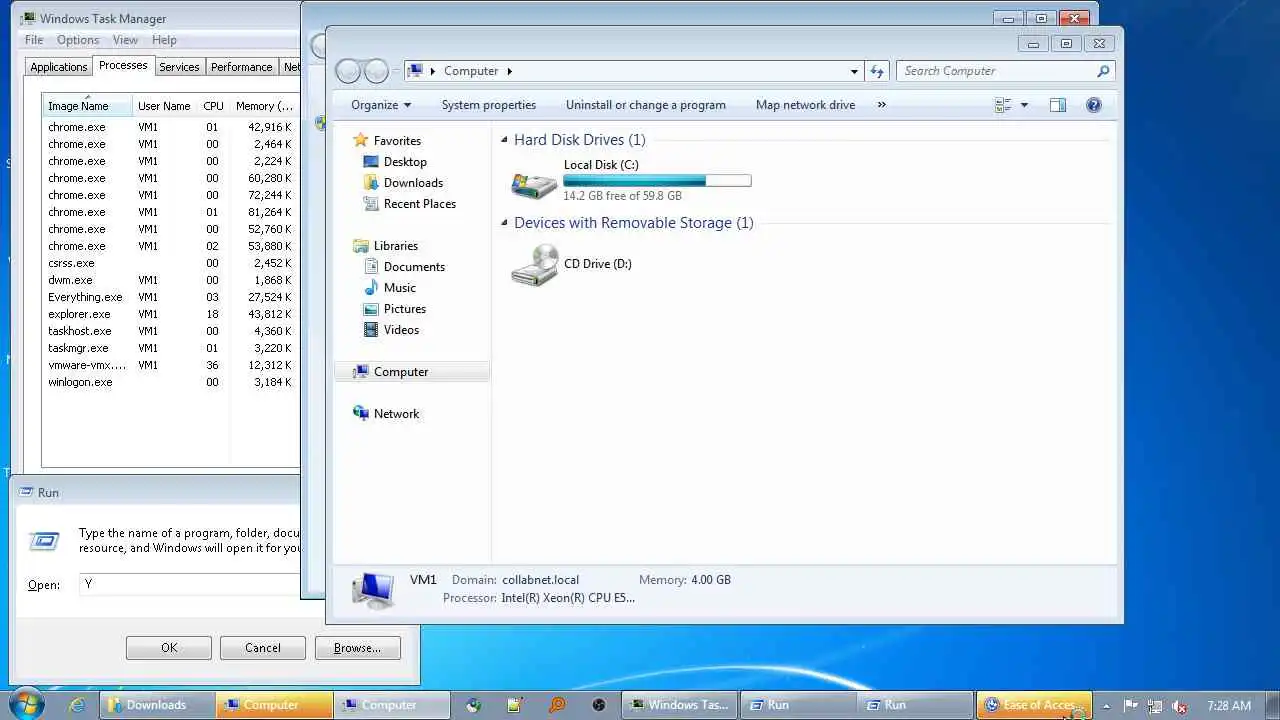
Task: Open the address bar history dropdown
Action: tap(854, 71)
